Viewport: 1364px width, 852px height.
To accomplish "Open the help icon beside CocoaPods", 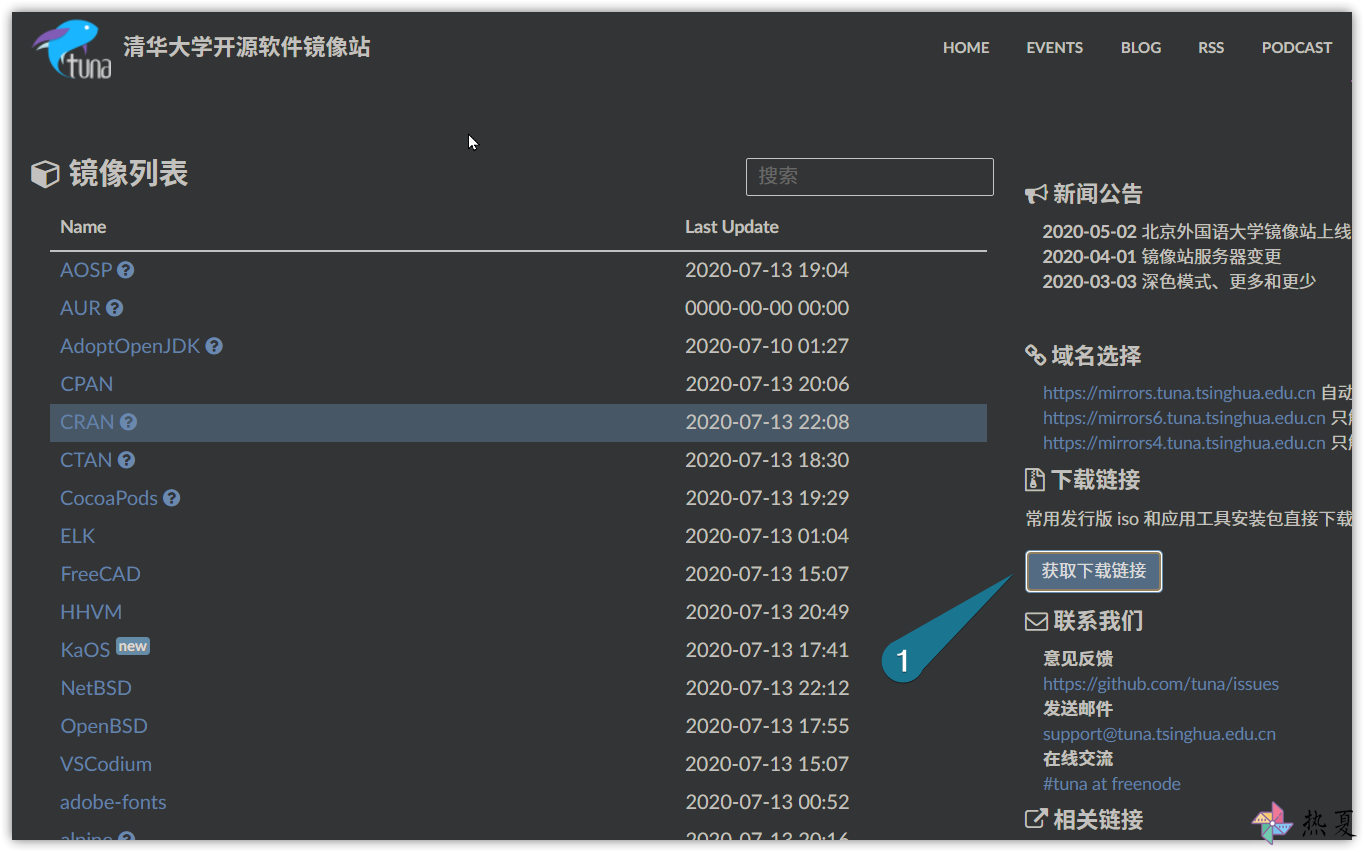I will (172, 498).
